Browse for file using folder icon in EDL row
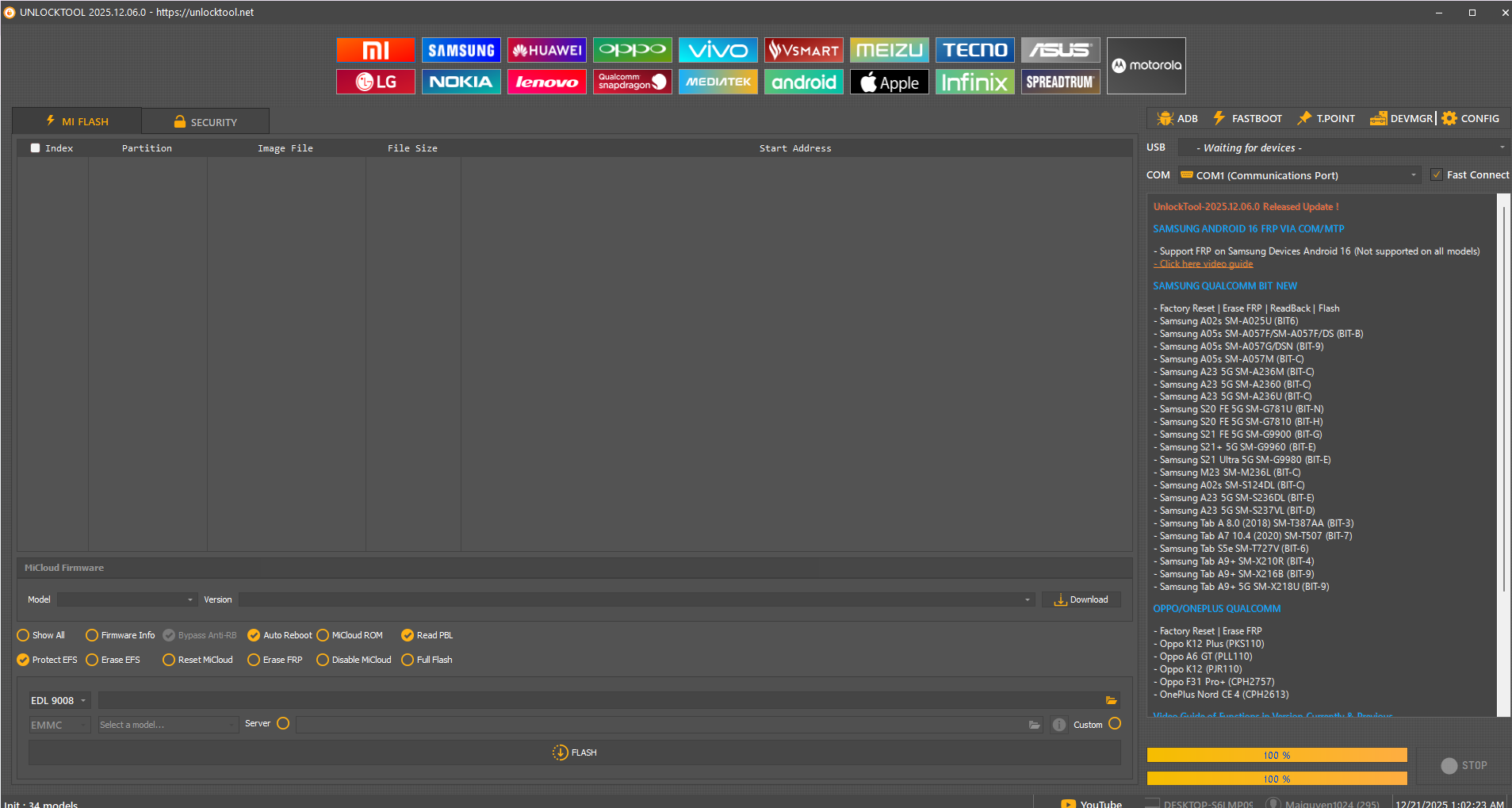Viewport: 1512px width, 808px height. [x=1111, y=700]
